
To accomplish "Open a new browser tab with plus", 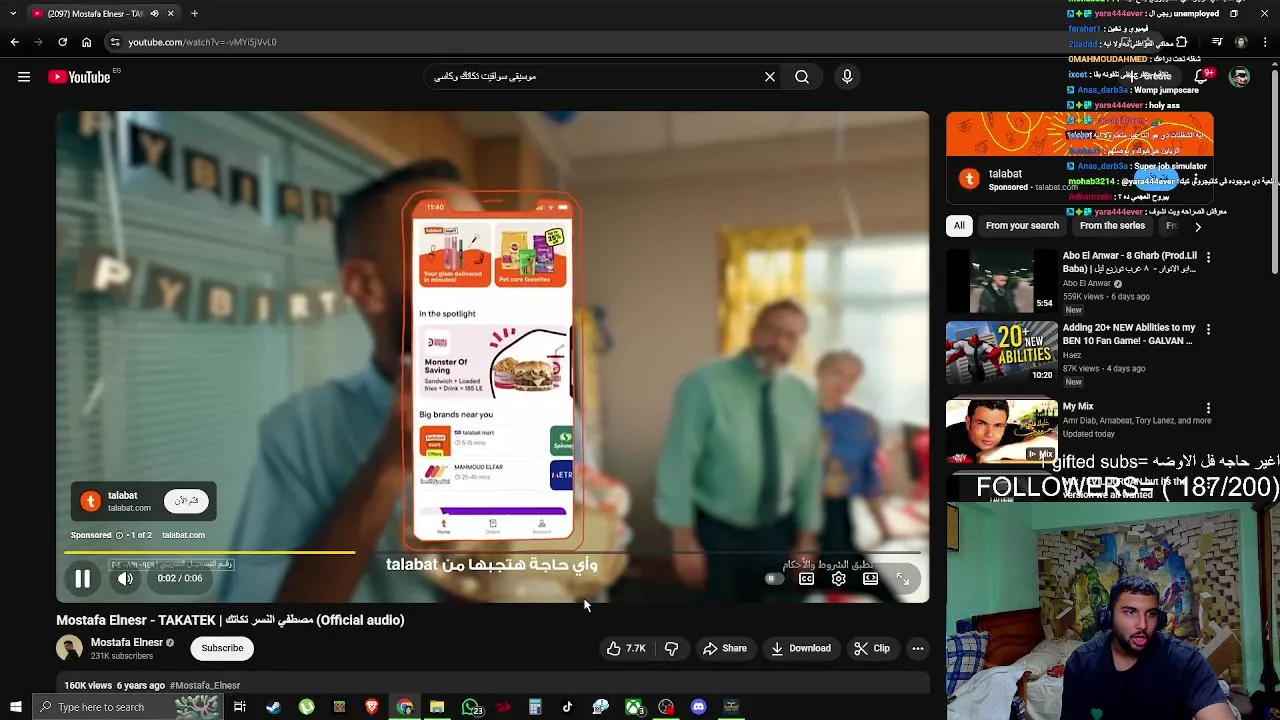I will point(194,13).
